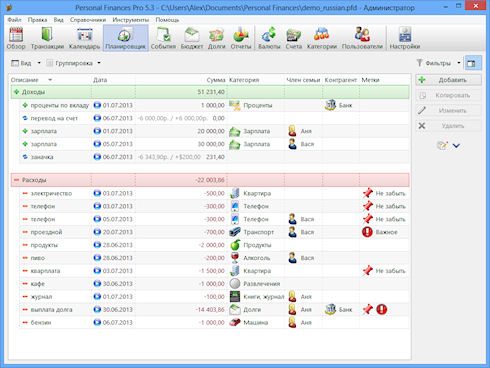Open the События toolbar icon
Viewport: 490px width, 368px height.
(x=163, y=38)
